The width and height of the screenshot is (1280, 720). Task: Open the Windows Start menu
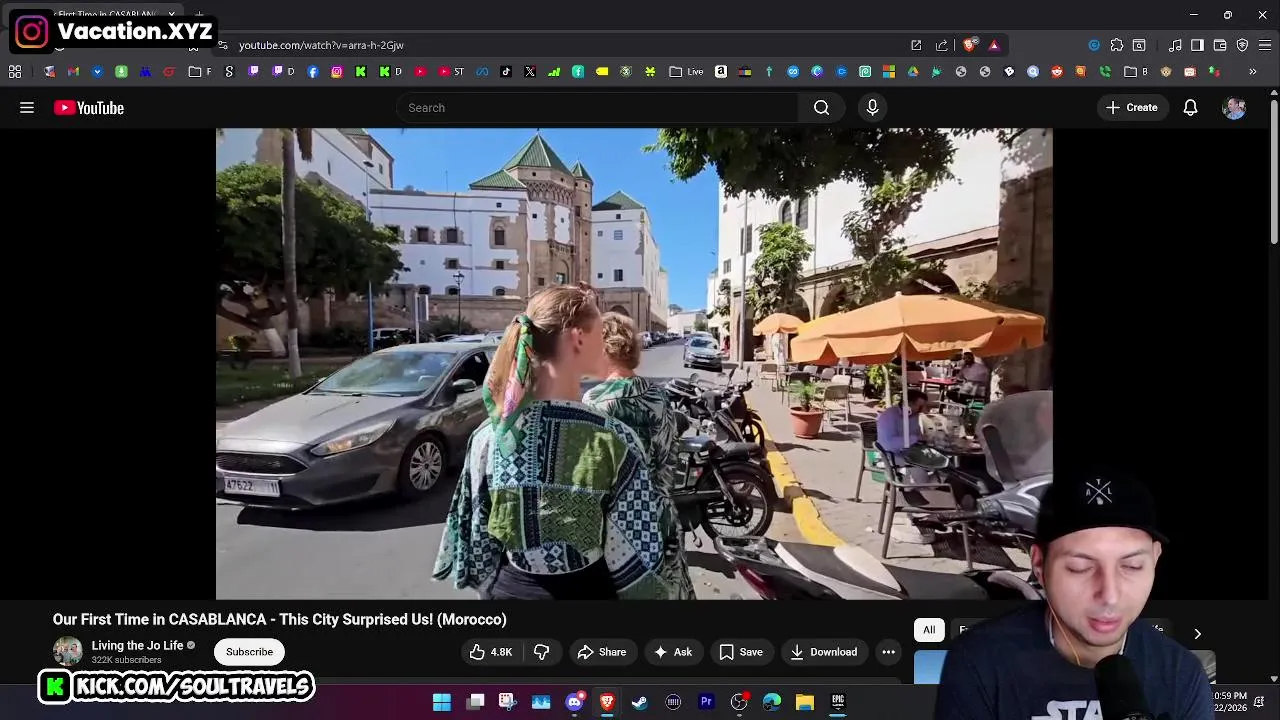click(x=442, y=702)
